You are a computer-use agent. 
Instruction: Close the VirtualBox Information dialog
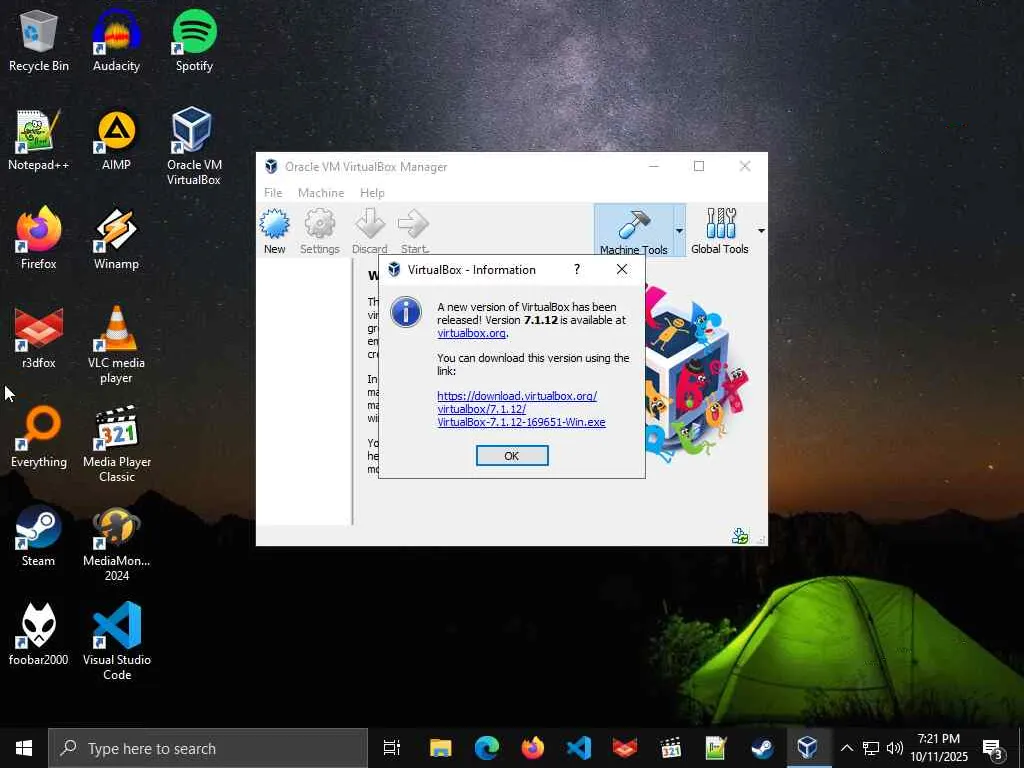click(x=622, y=269)
